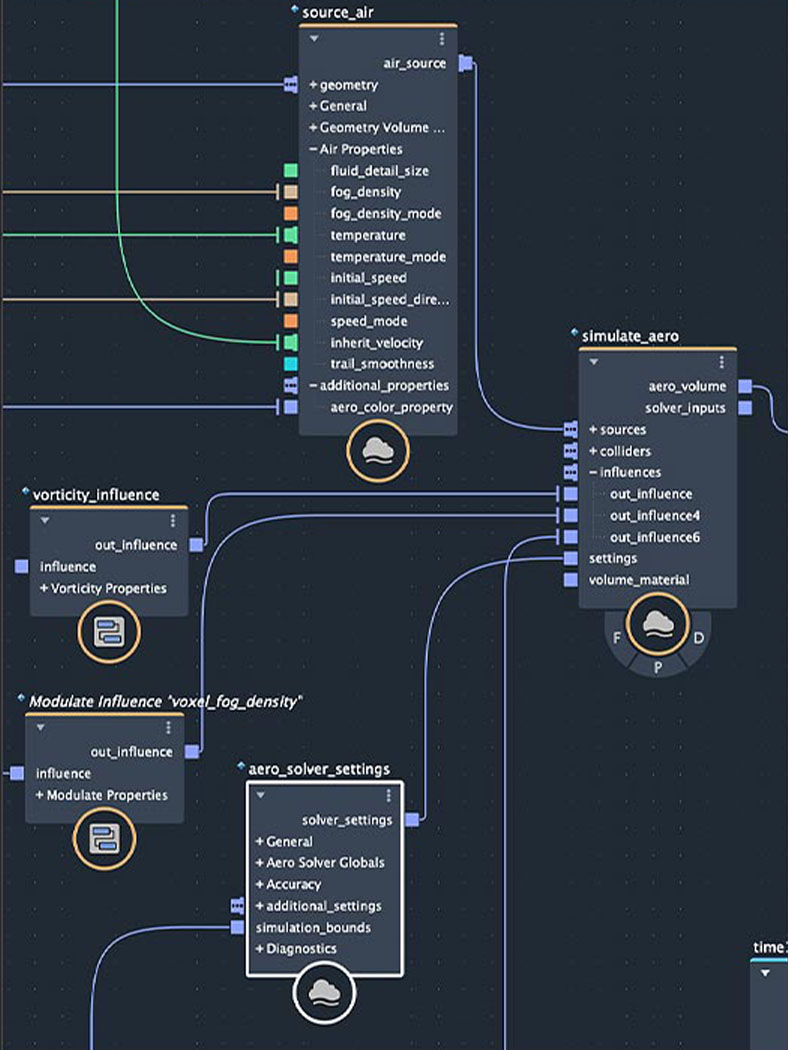Click the simulate_aero settings input port
788x1050 pixels.
pos(570,558)
